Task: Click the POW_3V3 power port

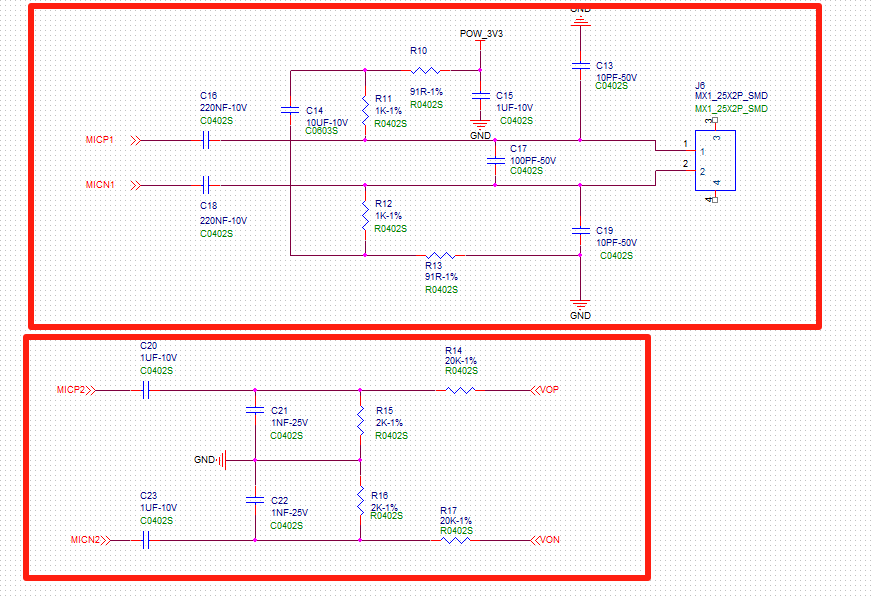Action: point(480,43)
